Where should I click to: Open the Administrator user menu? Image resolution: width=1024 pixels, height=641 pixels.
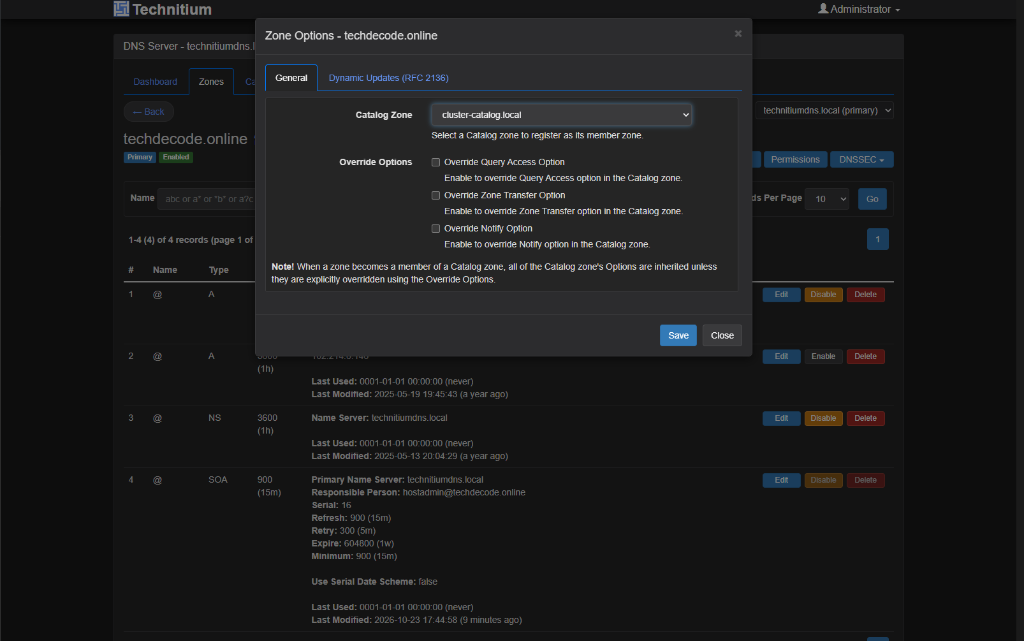point(859,9)
